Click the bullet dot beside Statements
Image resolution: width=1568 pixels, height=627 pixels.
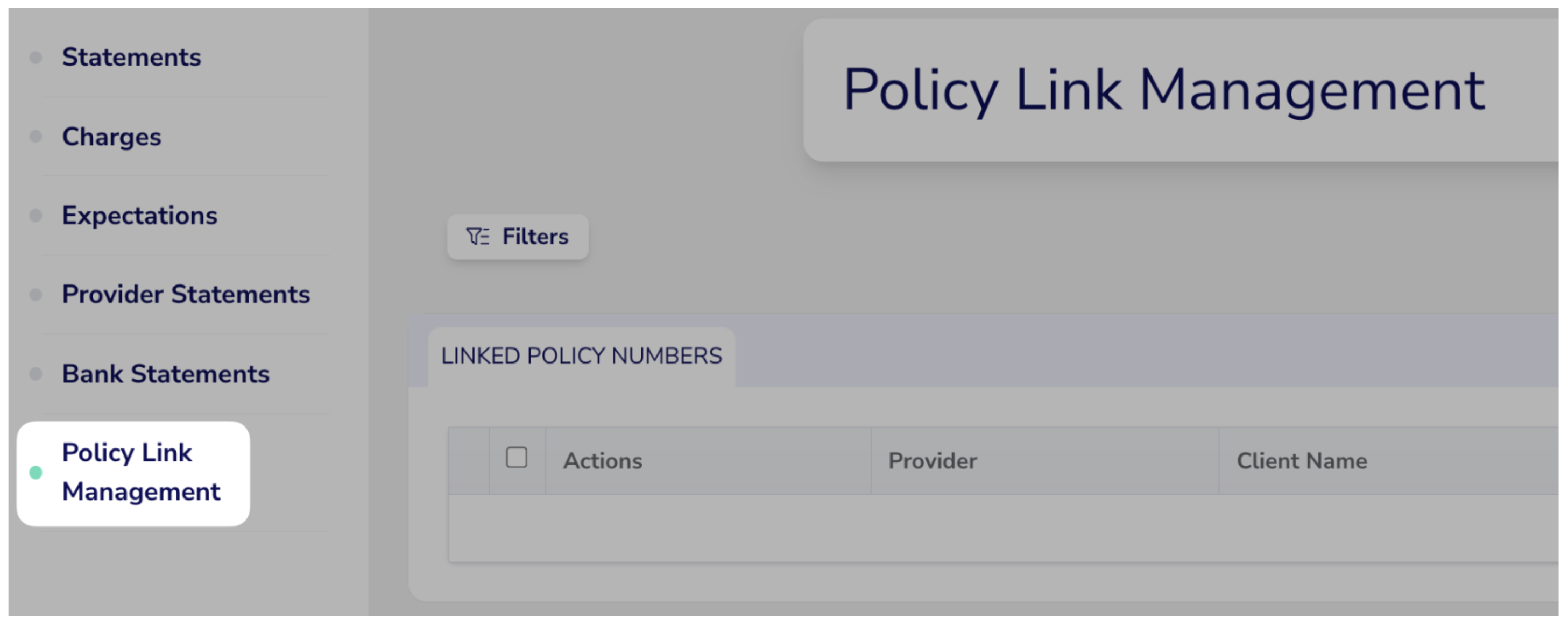pos(36,58)
